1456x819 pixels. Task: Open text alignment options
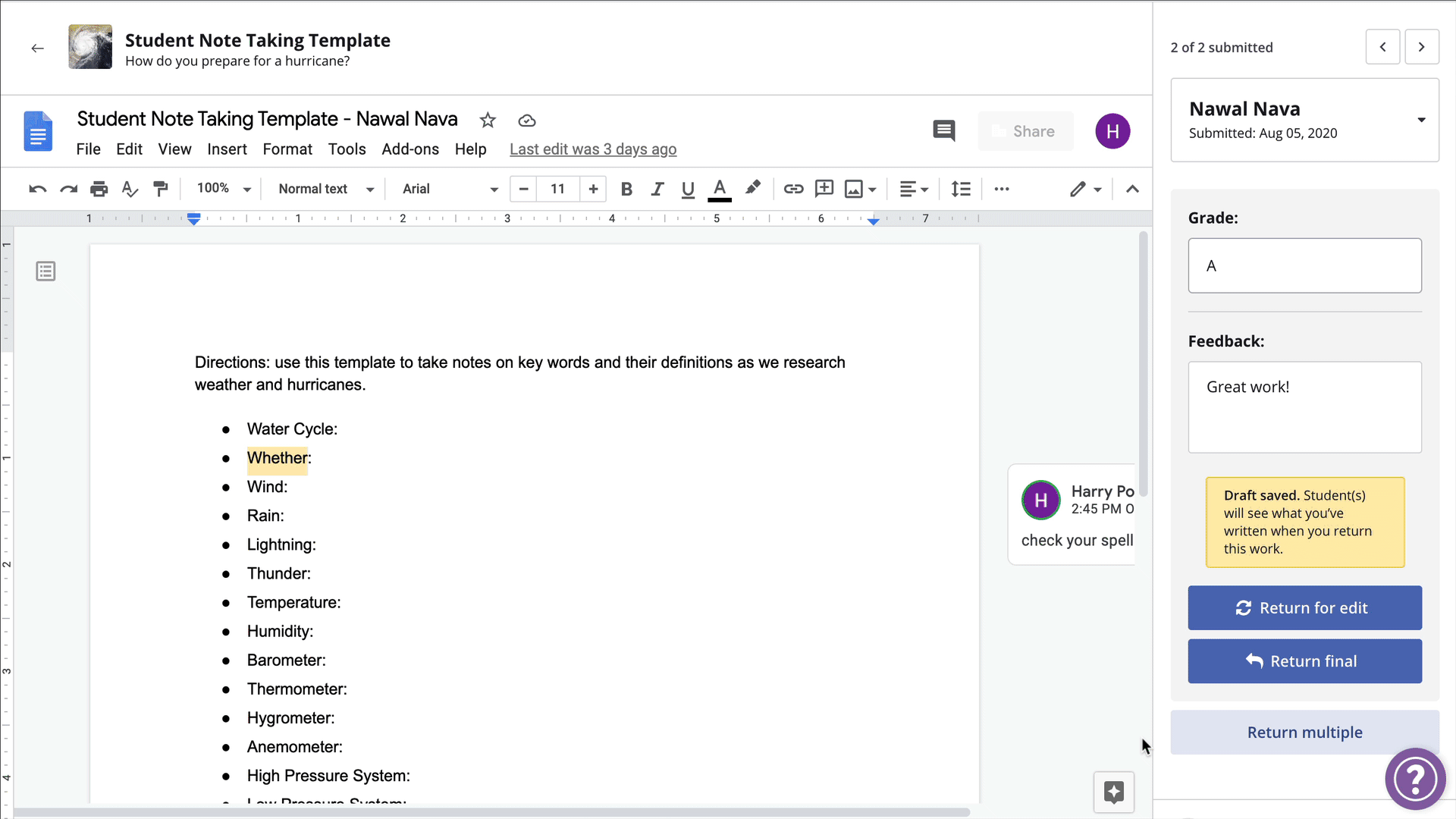[914, 189]
